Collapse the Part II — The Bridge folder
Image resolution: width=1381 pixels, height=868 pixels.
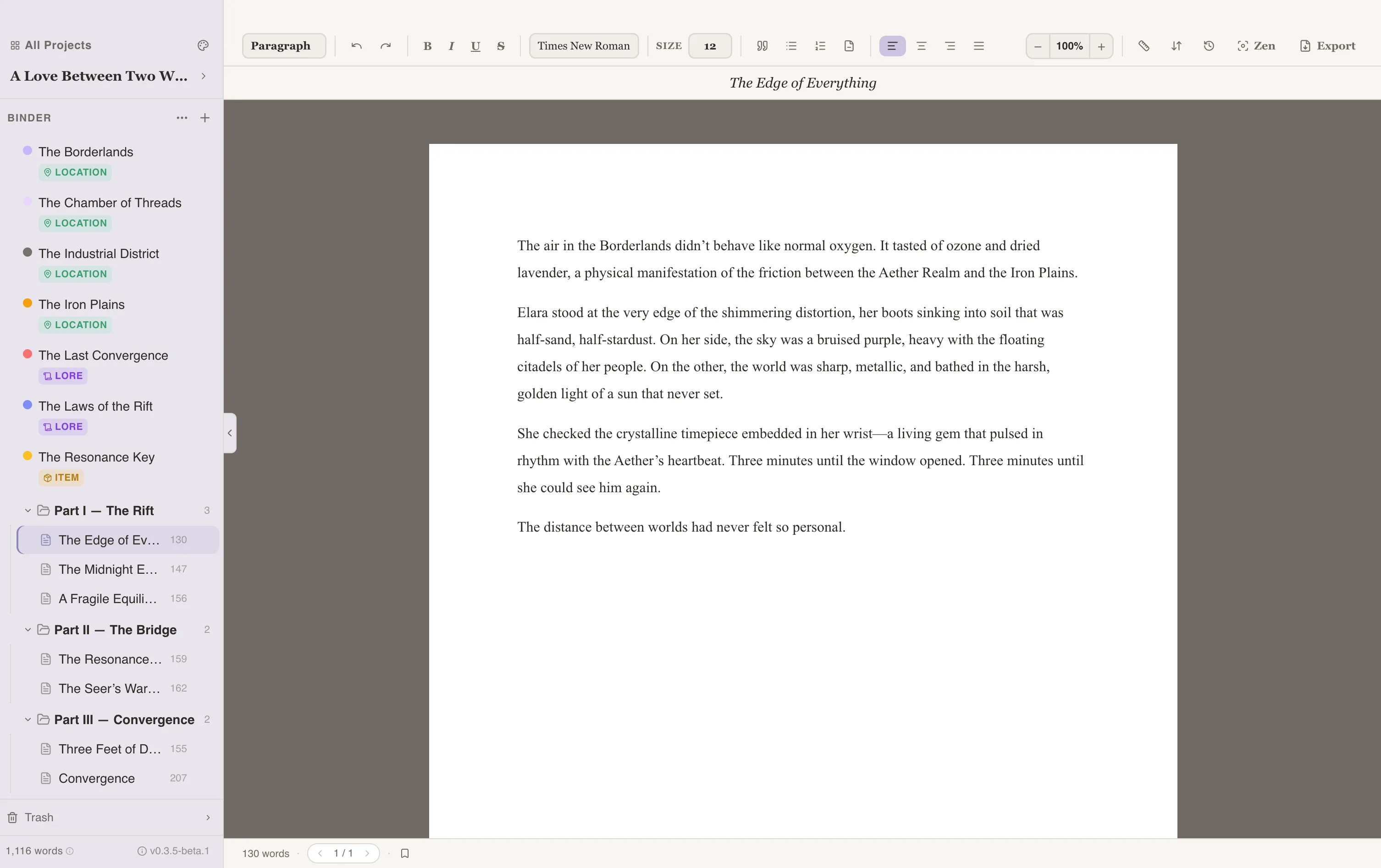tap(27, 630)
